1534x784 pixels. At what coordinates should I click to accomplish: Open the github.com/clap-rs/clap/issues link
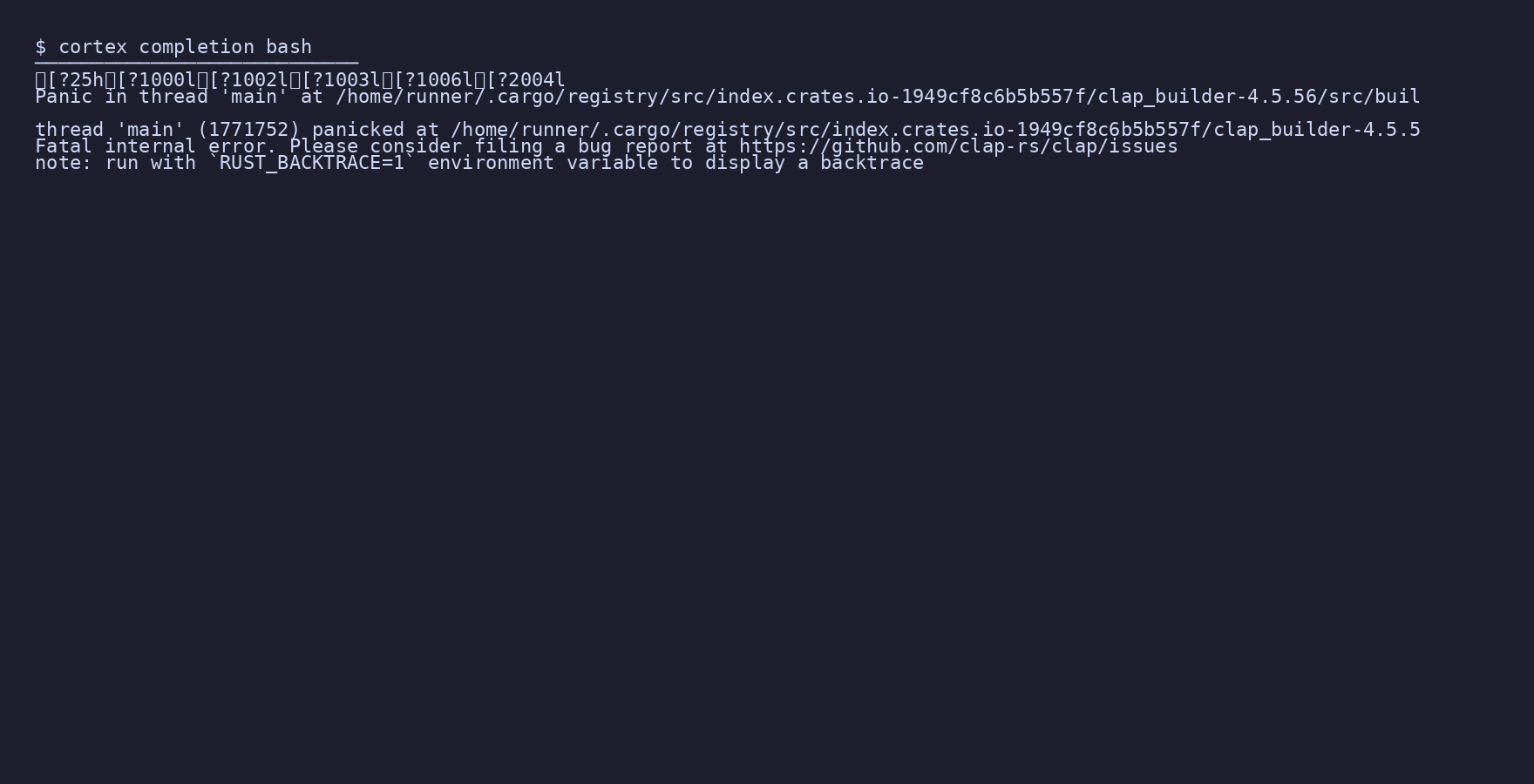coord(959,146)
